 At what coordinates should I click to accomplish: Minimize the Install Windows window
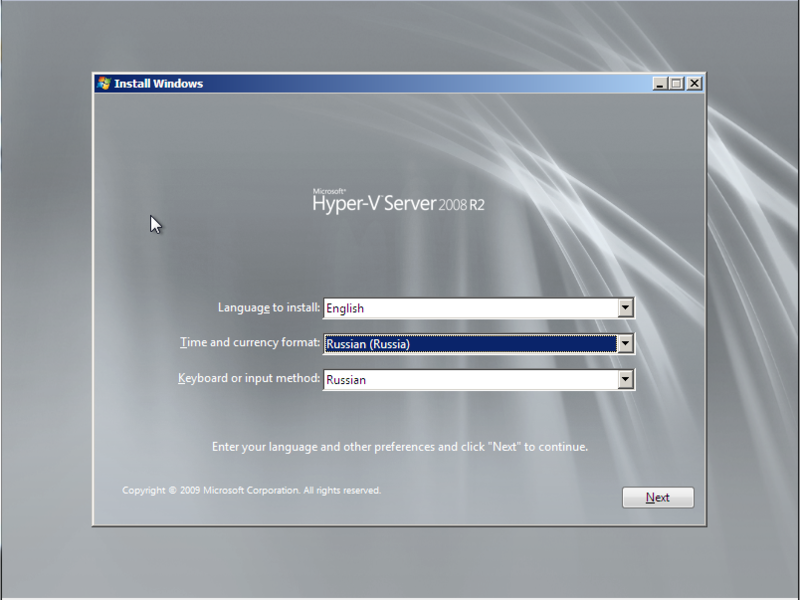coord(659,83)
